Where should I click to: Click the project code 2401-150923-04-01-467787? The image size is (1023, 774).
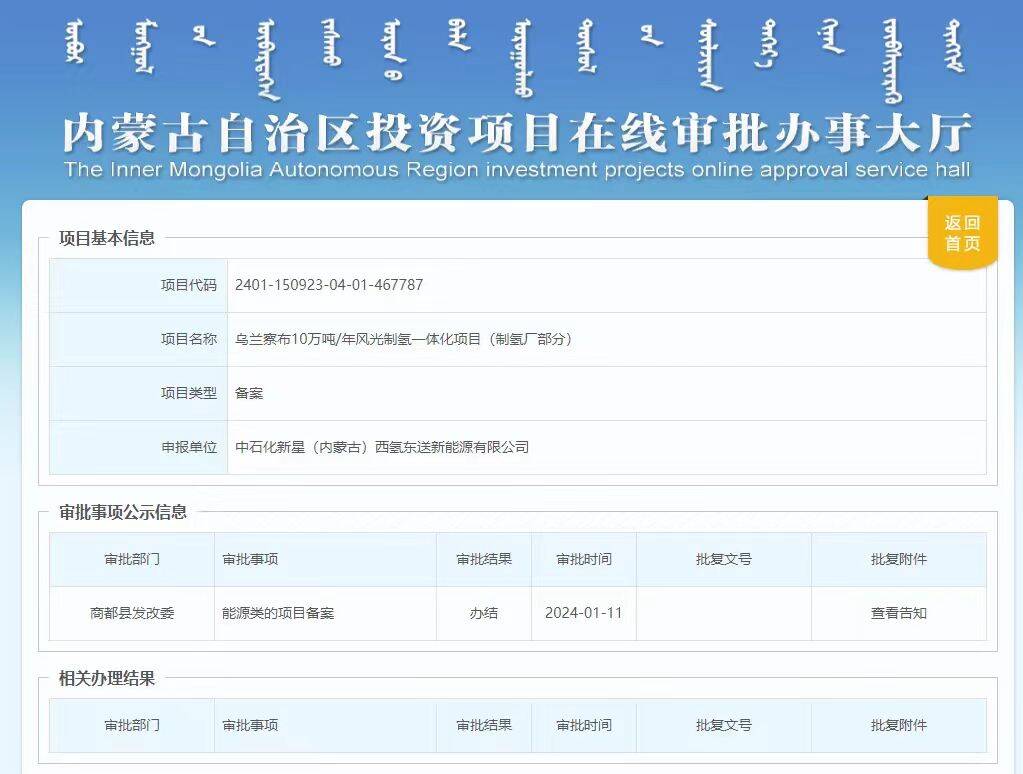[x=329, y=285]
